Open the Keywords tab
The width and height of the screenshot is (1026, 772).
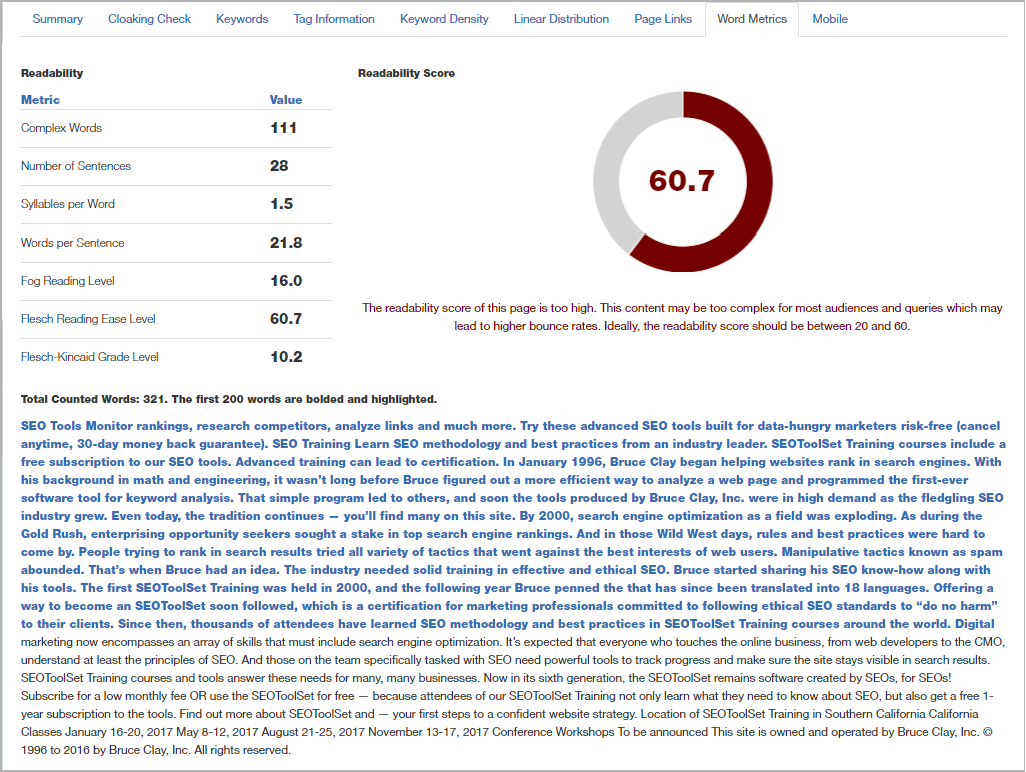tap(242, 19)
